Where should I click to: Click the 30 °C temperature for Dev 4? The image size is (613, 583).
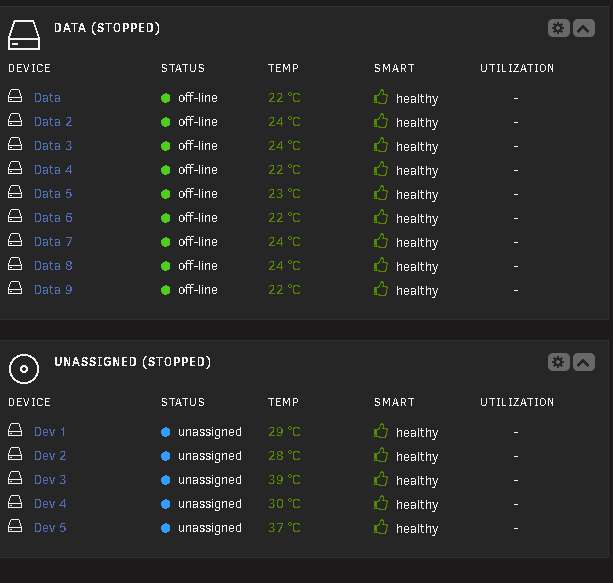(x=284, y=504)
